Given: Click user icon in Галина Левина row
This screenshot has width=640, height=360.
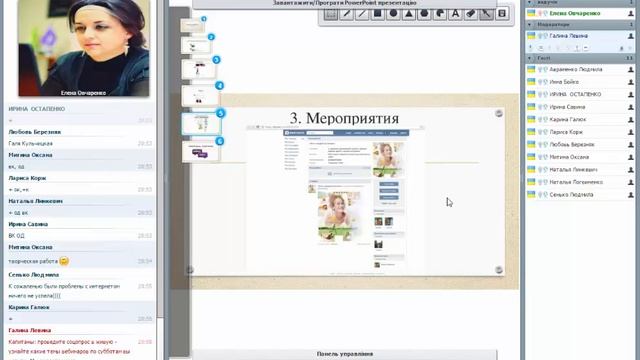Looking at the screenshot, I should 631,36.
